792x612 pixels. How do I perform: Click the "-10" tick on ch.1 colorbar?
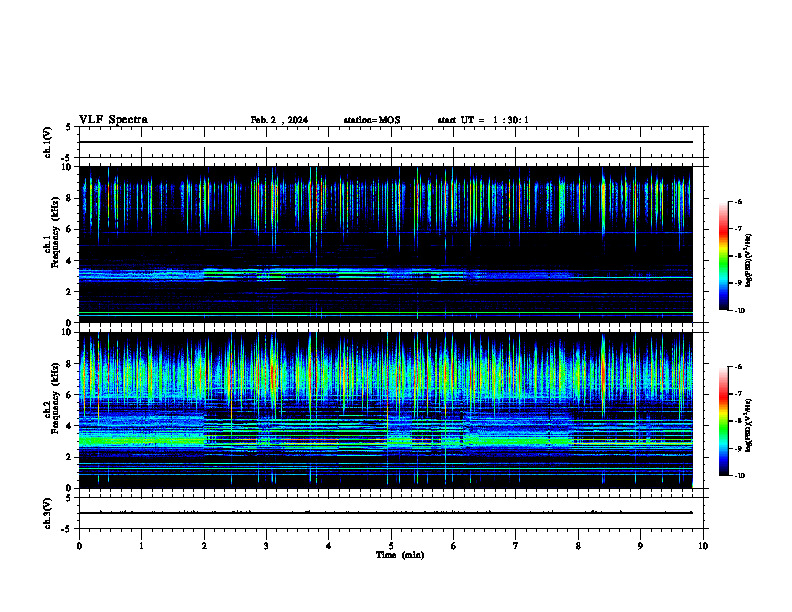click(740, 310)
